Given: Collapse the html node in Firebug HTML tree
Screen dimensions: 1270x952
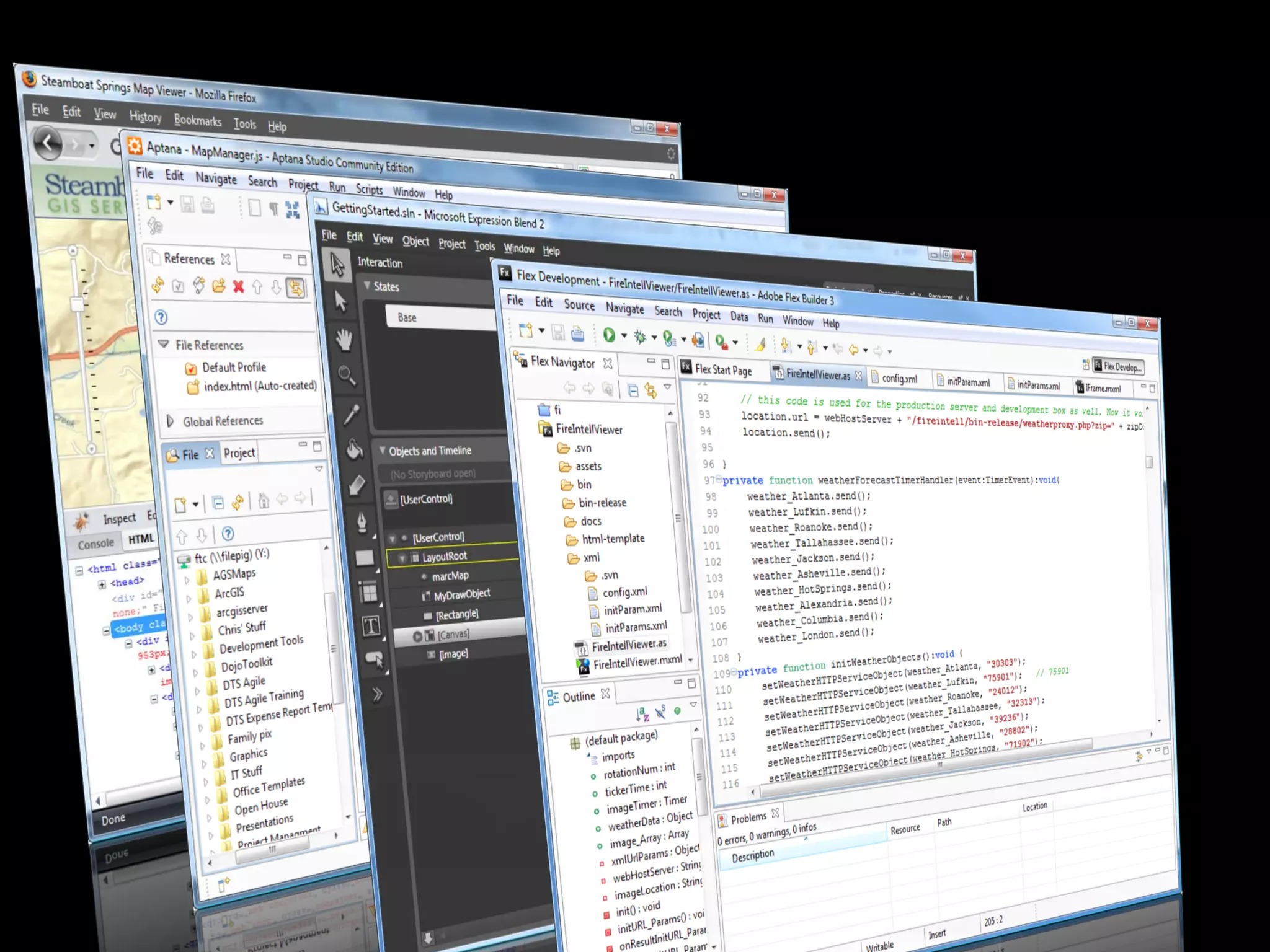Looking at the screenshot, I should coord(79,571).
